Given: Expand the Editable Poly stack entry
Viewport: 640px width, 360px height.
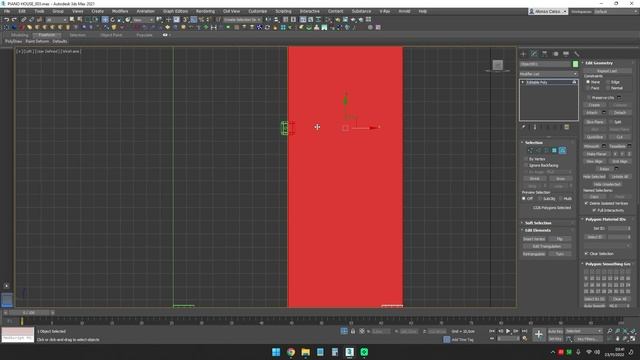Looking at the screenshot, I should click(522, 82).
